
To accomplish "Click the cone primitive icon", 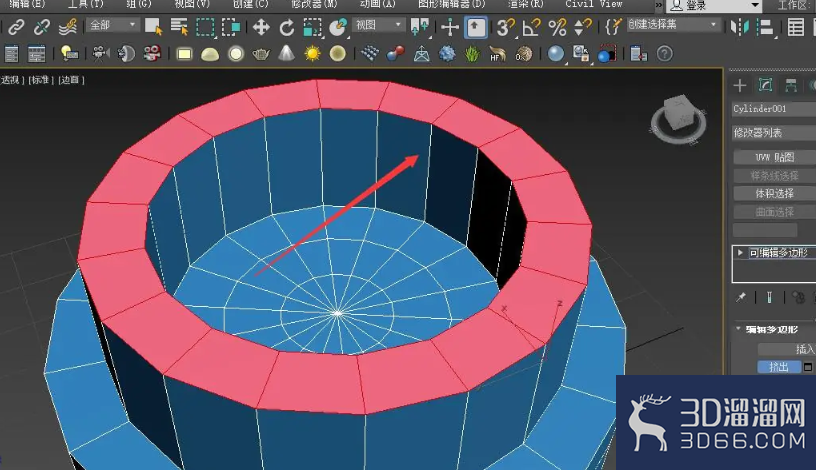I will 286,53.
